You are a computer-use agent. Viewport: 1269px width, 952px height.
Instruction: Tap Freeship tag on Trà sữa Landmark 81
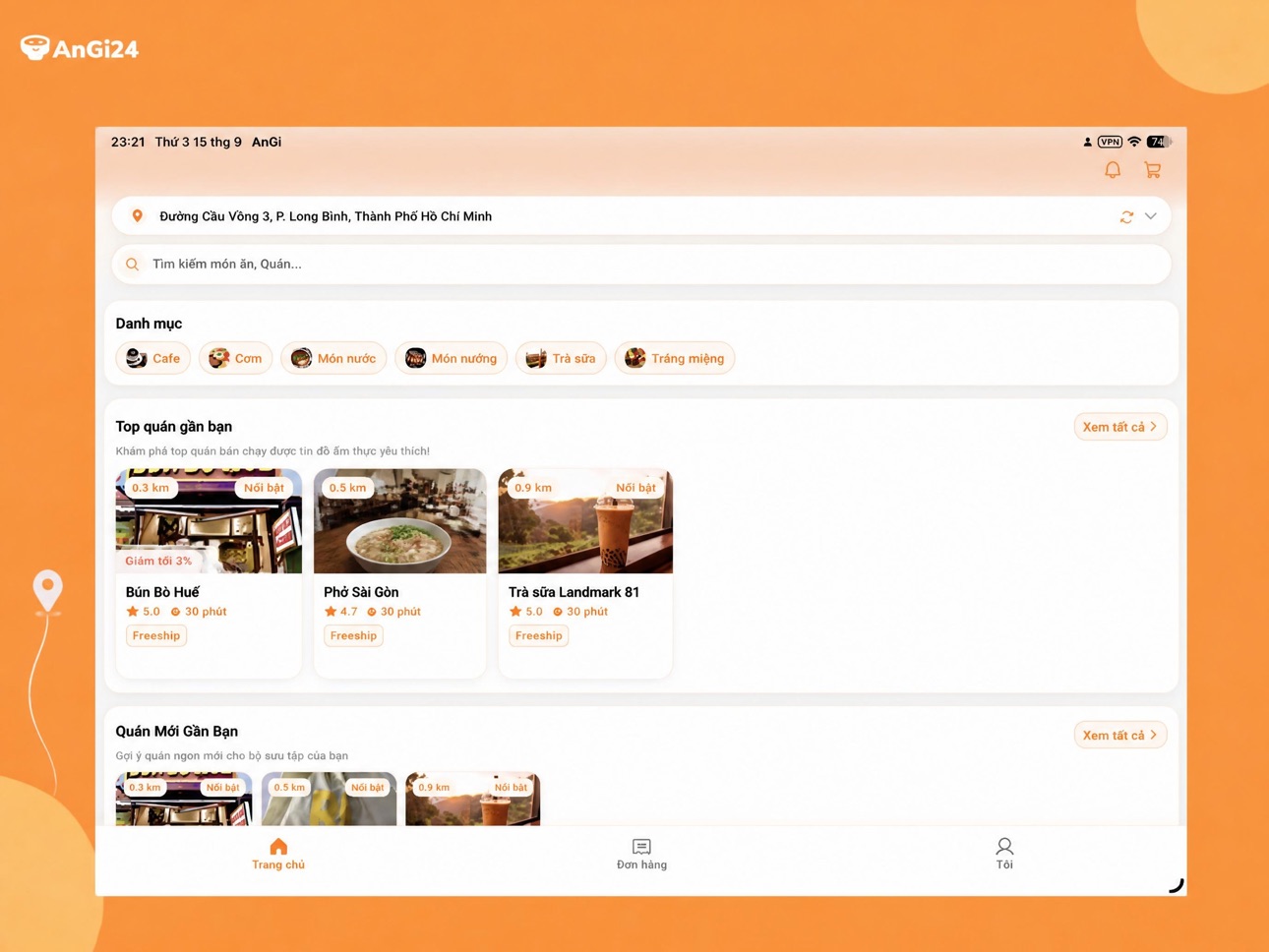pyautogui.click(x=539, y=635)
